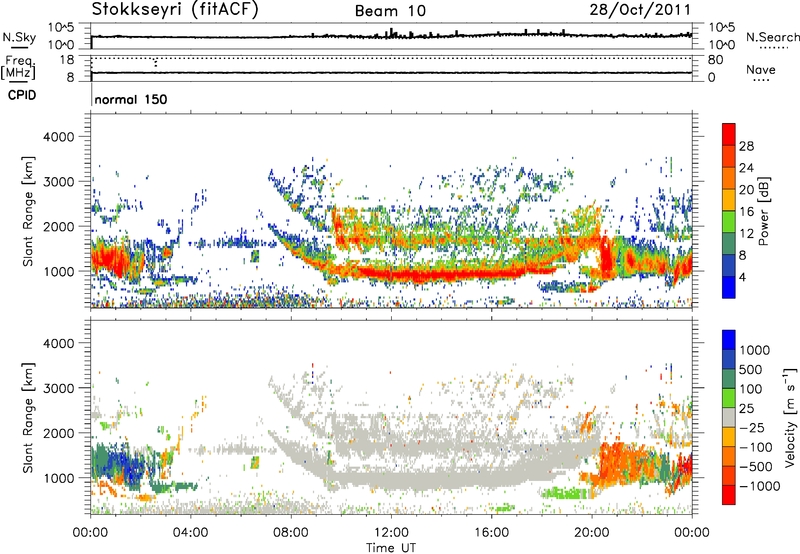Viewport: 800px width, 554px height.
Task: Click the red segment of the power color bar
Action: tap(729, 133)
